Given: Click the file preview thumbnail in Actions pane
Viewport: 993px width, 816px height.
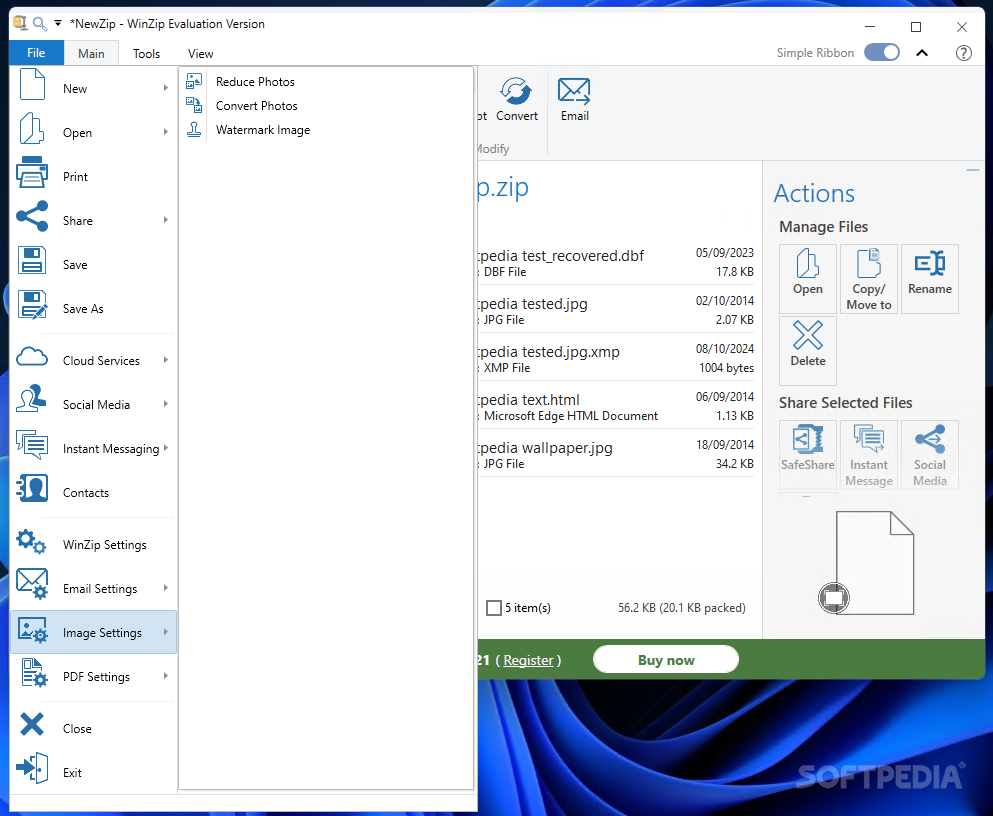Looking at the screenshot, I should coord(875,563).
